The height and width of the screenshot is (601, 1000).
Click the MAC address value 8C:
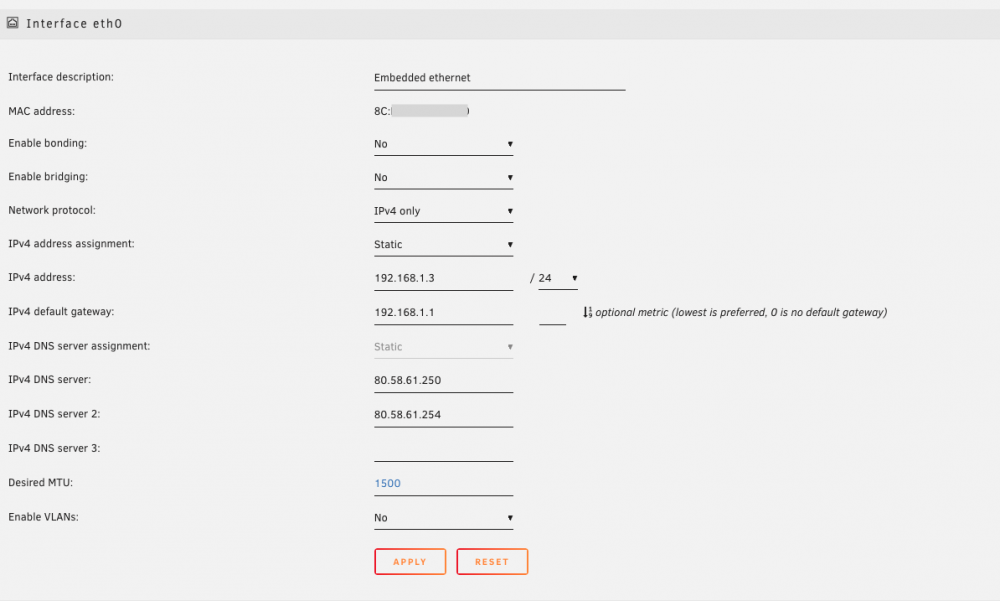point(421,111)
